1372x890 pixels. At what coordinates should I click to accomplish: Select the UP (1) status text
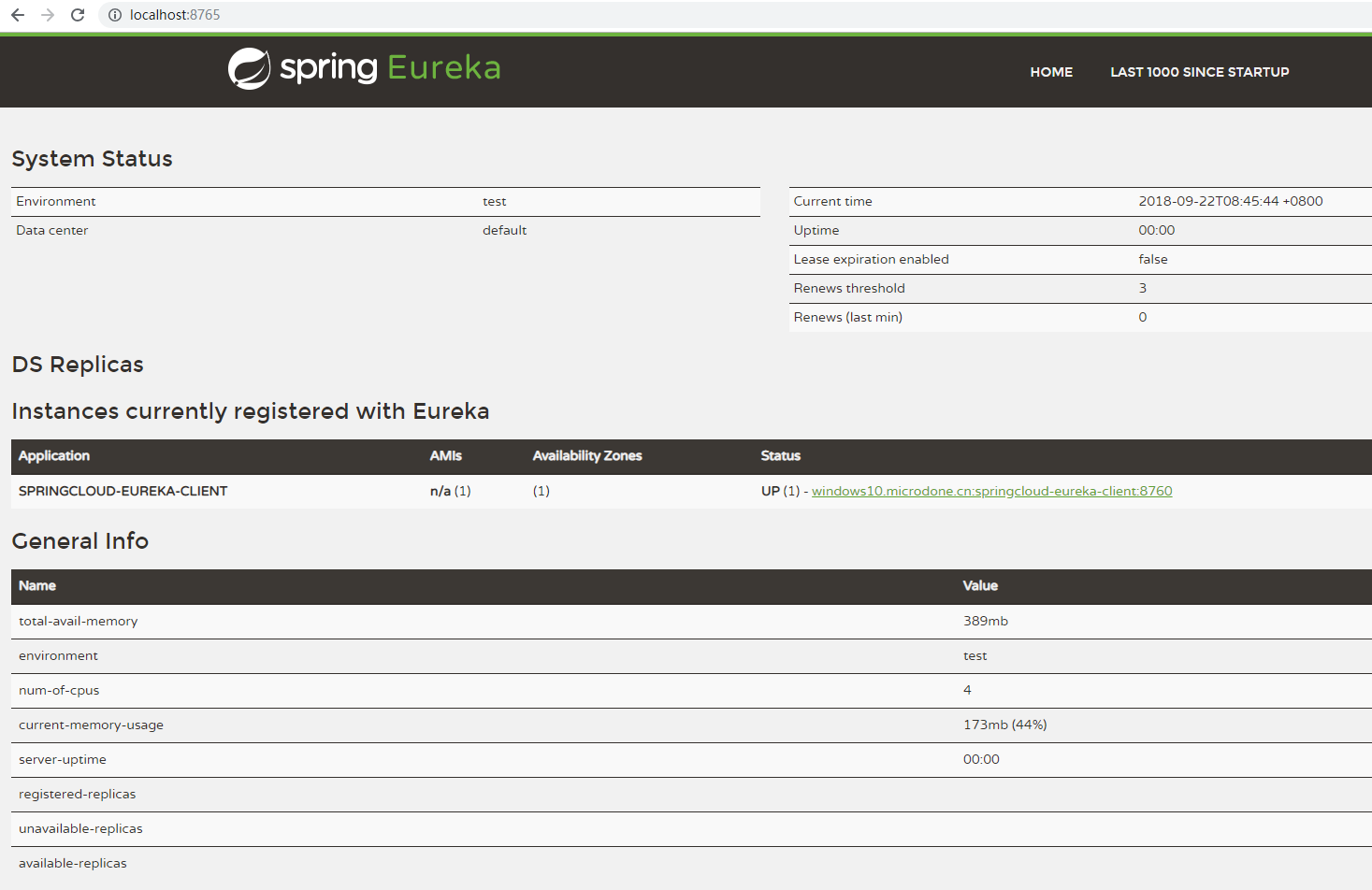(781, 491)
